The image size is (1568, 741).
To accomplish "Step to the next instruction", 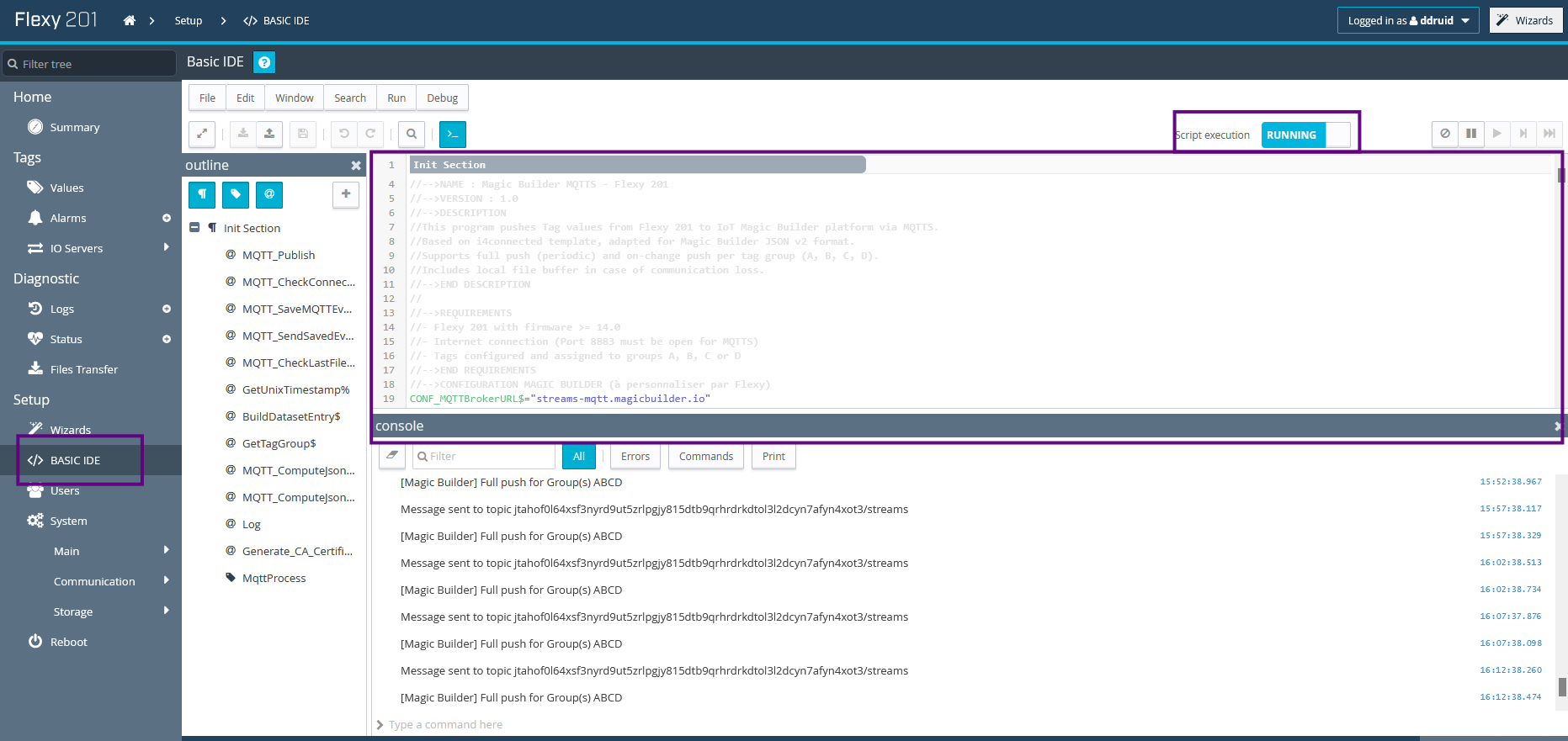I will tap(1523, 134).
